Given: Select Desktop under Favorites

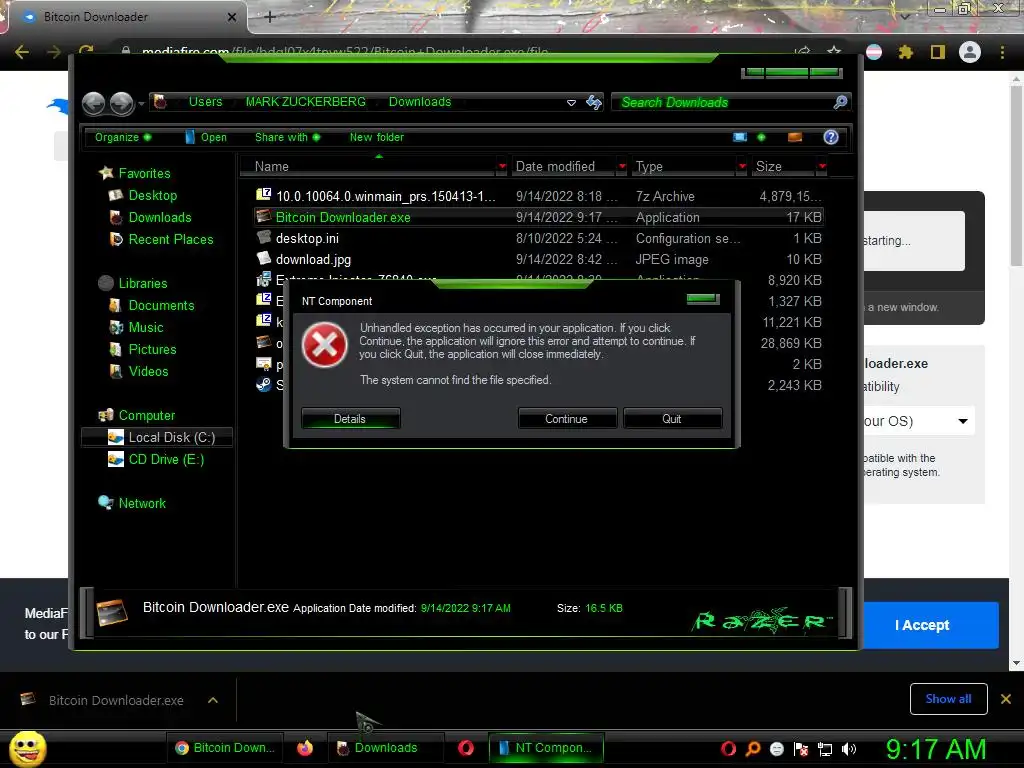Looking at the screenshot, I should point(152,195).
